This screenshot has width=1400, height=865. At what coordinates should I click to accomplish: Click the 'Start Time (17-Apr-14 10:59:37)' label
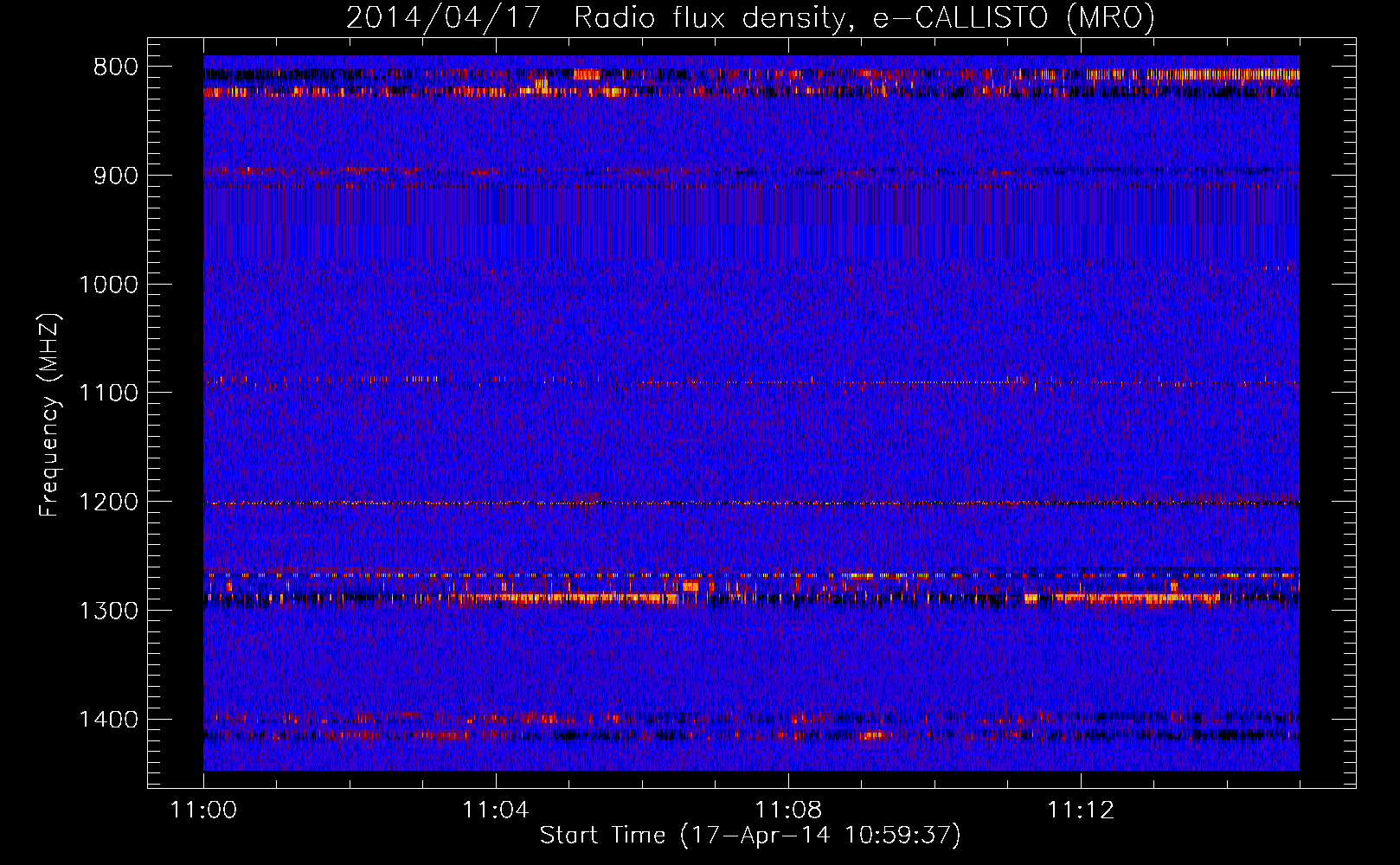tap(750, 835)
